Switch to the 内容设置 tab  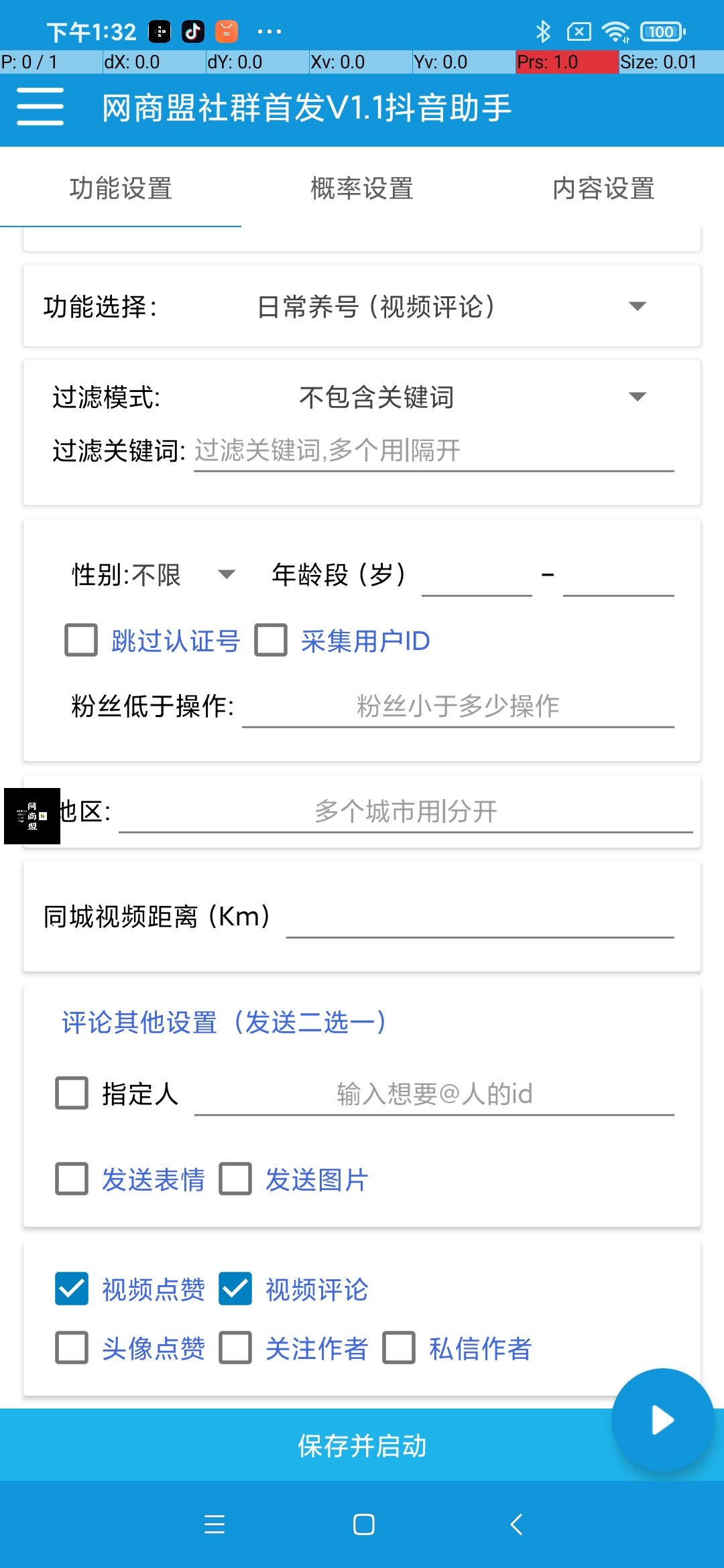[x=603, y=188]
